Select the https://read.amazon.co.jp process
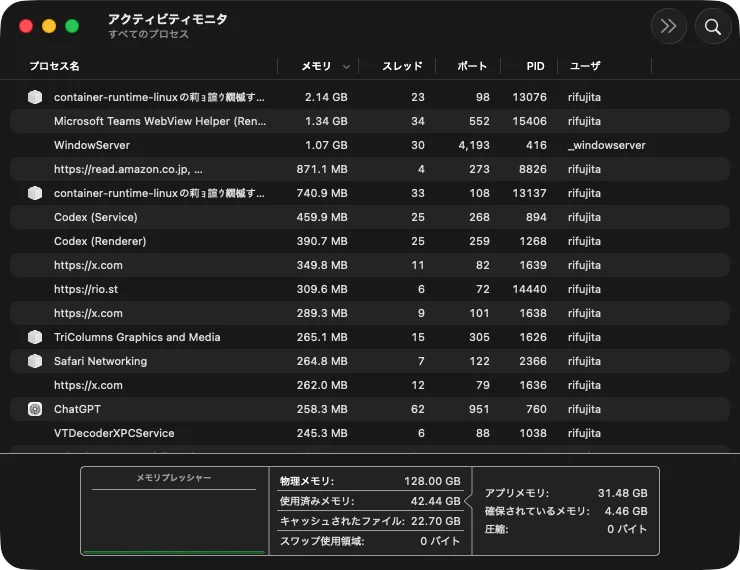 click(370, 169)
